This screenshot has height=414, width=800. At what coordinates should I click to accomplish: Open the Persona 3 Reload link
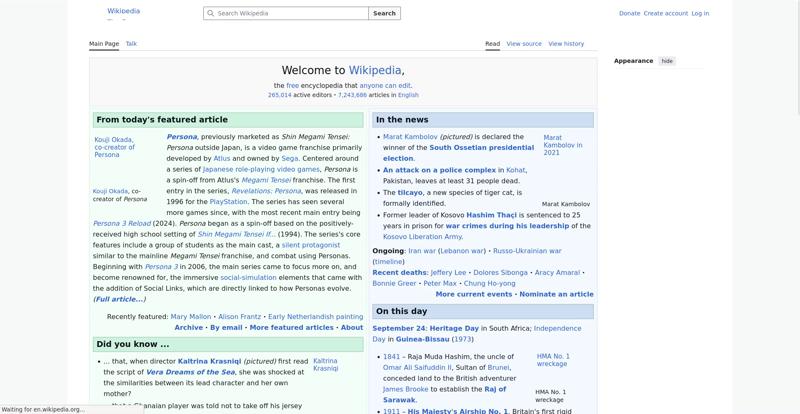click(x=122, y=224)
